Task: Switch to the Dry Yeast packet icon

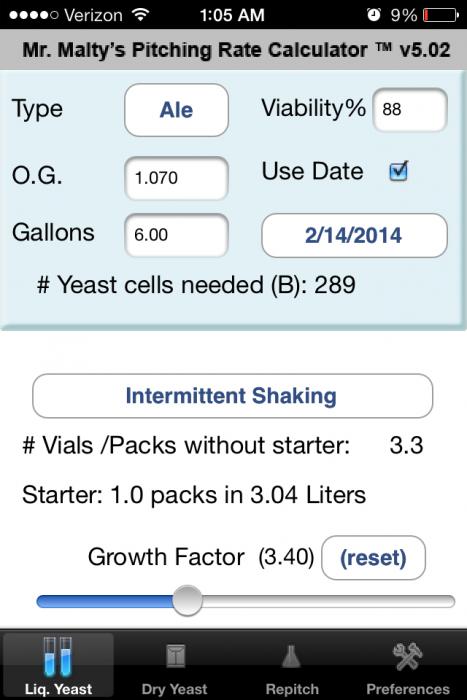Action: click(x=175, y=655)
